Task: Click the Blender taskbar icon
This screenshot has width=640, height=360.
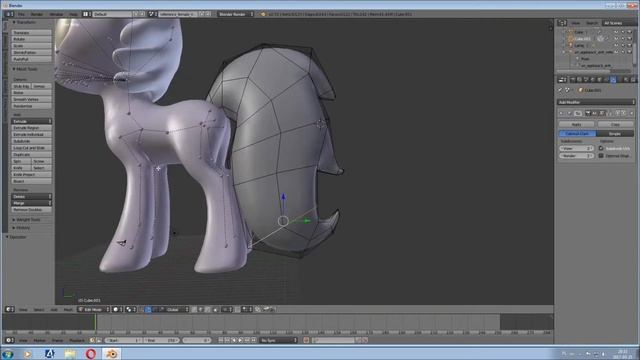Action: click(x=111, y=353)
